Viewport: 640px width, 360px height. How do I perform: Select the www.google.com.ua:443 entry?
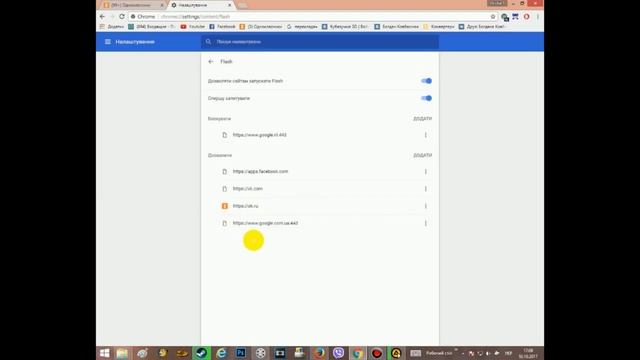(265, 223)
